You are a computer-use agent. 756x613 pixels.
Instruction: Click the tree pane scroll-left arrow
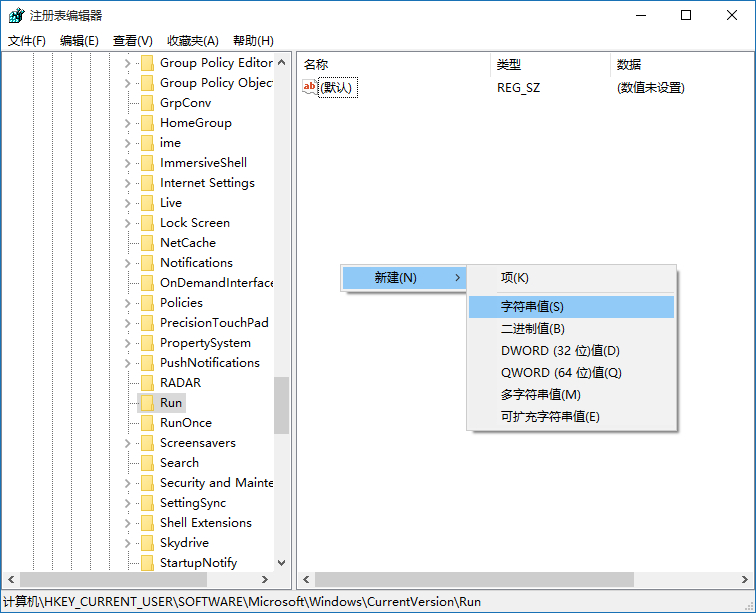click(x=11, y=579)
